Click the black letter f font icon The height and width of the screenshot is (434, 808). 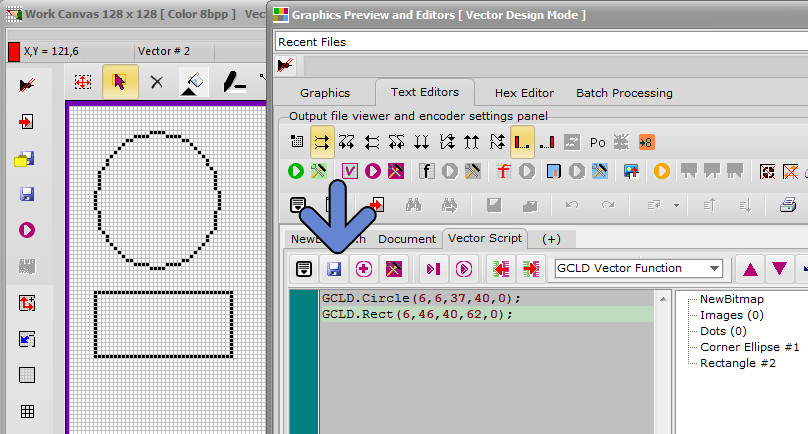426,171
